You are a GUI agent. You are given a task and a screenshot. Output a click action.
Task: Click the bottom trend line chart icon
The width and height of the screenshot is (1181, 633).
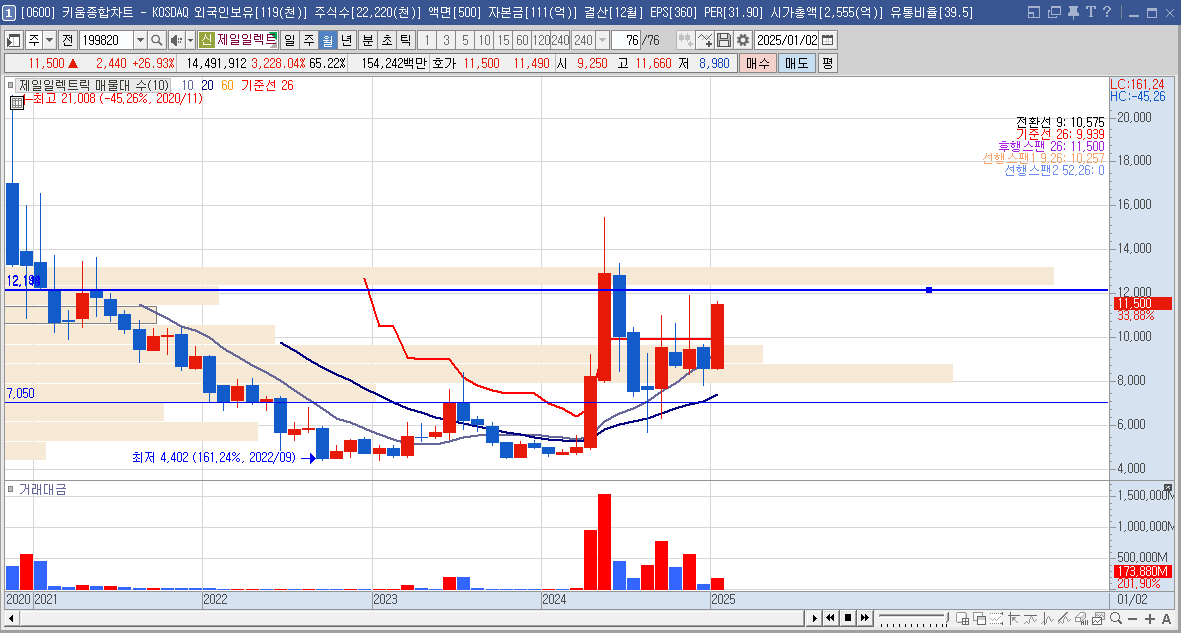(x=1064, y=618)
